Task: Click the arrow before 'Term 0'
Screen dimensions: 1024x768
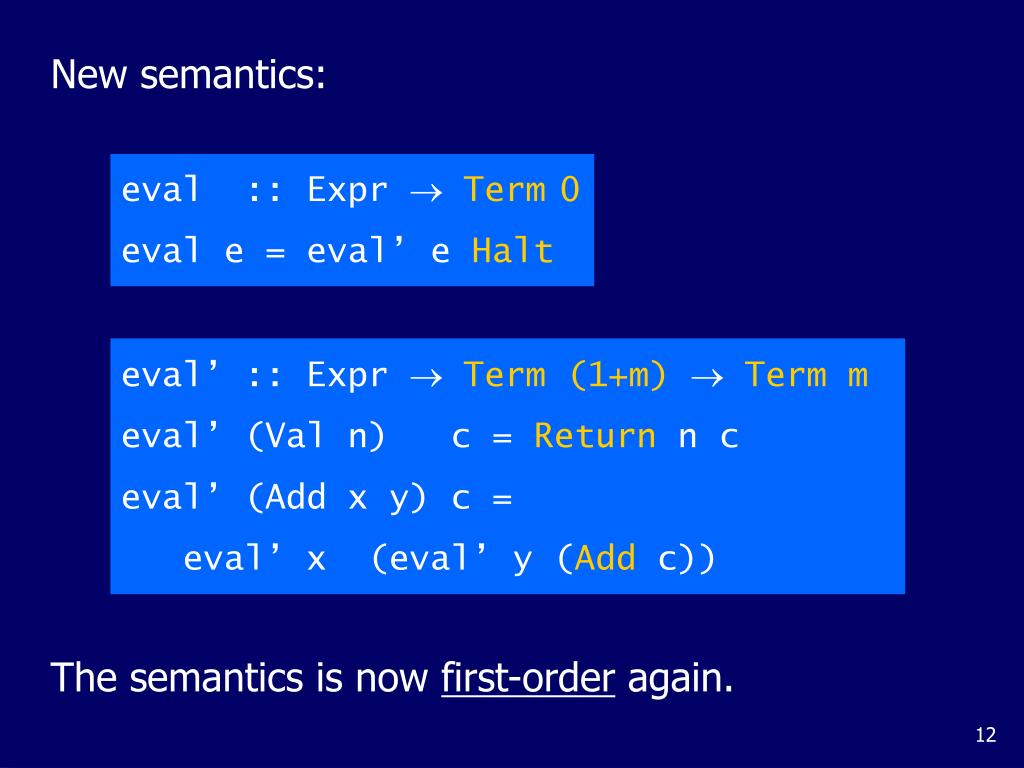Action: tap(426, 193)
